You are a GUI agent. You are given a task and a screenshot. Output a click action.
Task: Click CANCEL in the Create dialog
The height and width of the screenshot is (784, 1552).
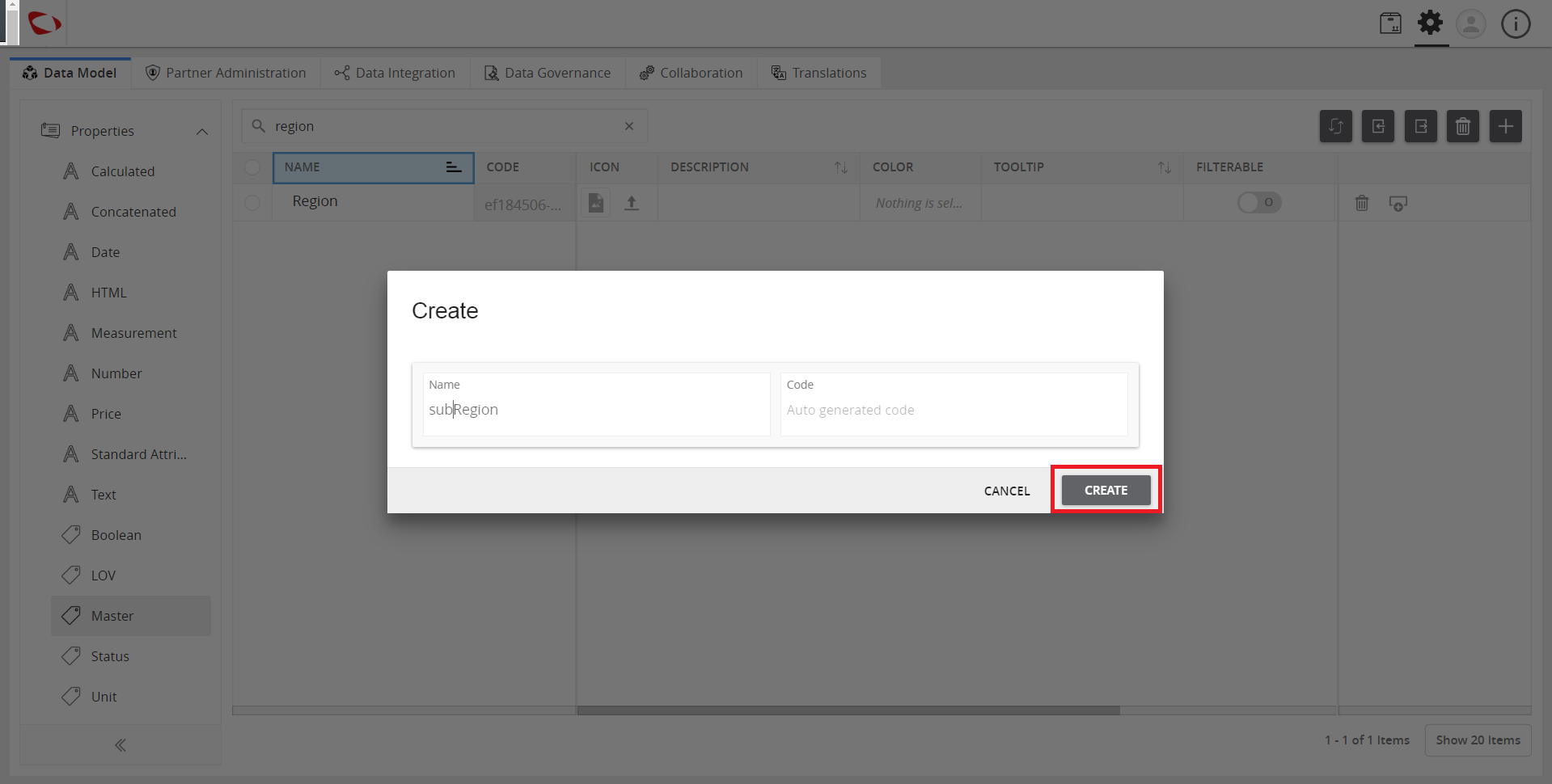point(1007,491)
